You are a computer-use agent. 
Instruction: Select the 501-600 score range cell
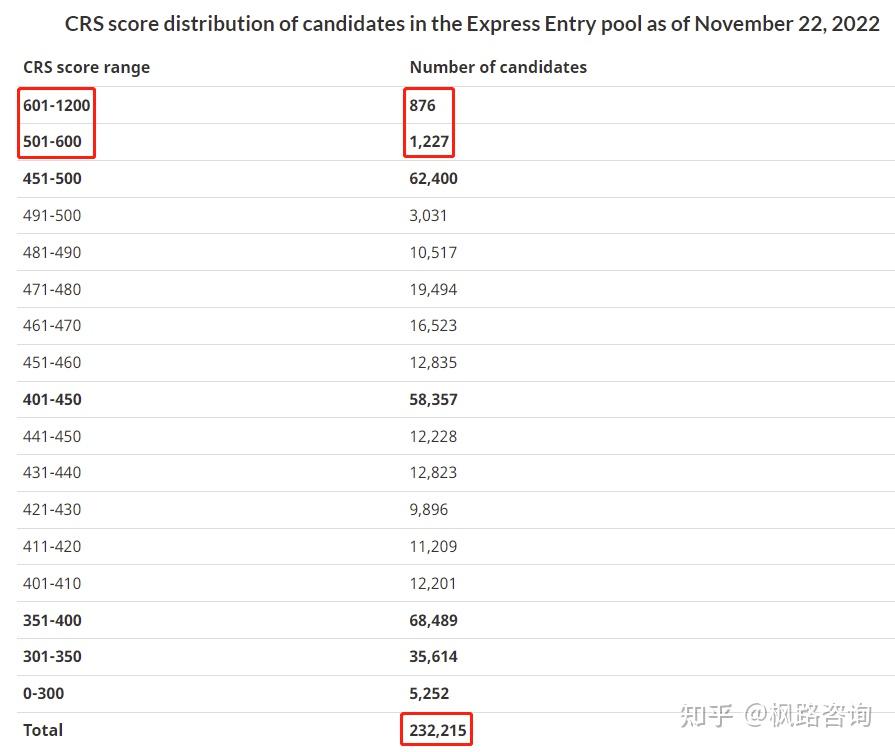52,142
